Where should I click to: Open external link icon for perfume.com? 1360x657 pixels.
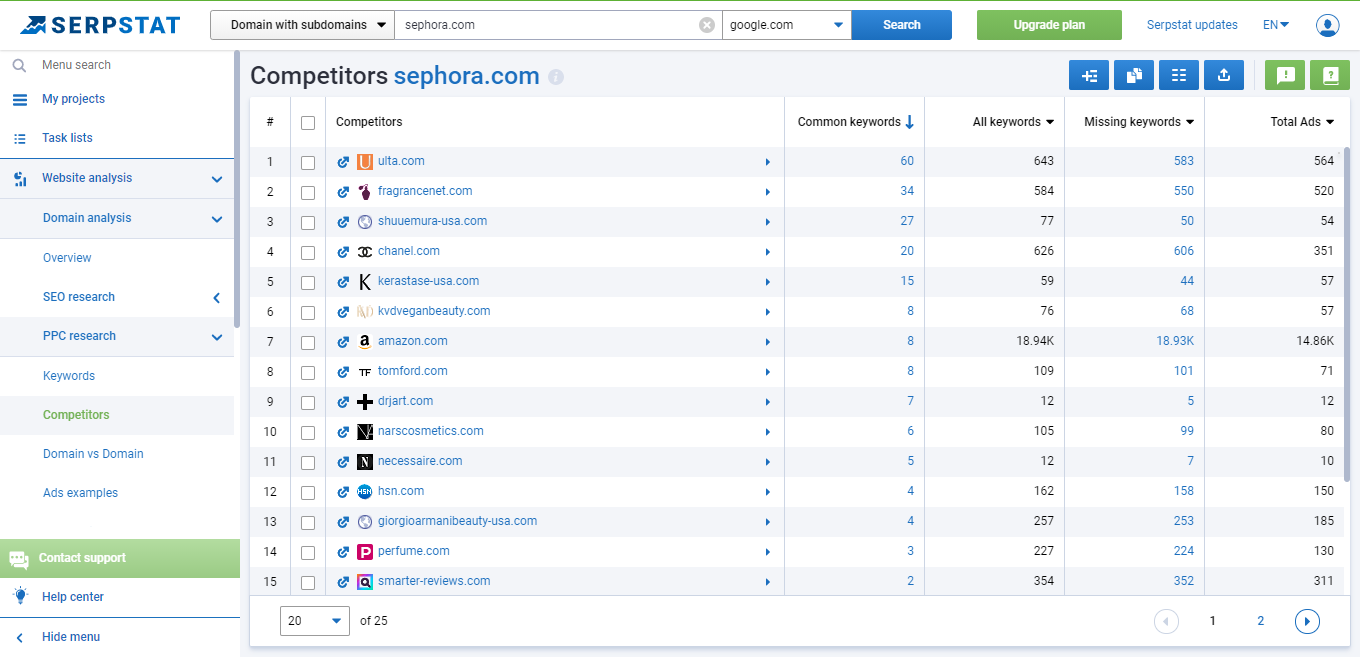coord(343,552)
